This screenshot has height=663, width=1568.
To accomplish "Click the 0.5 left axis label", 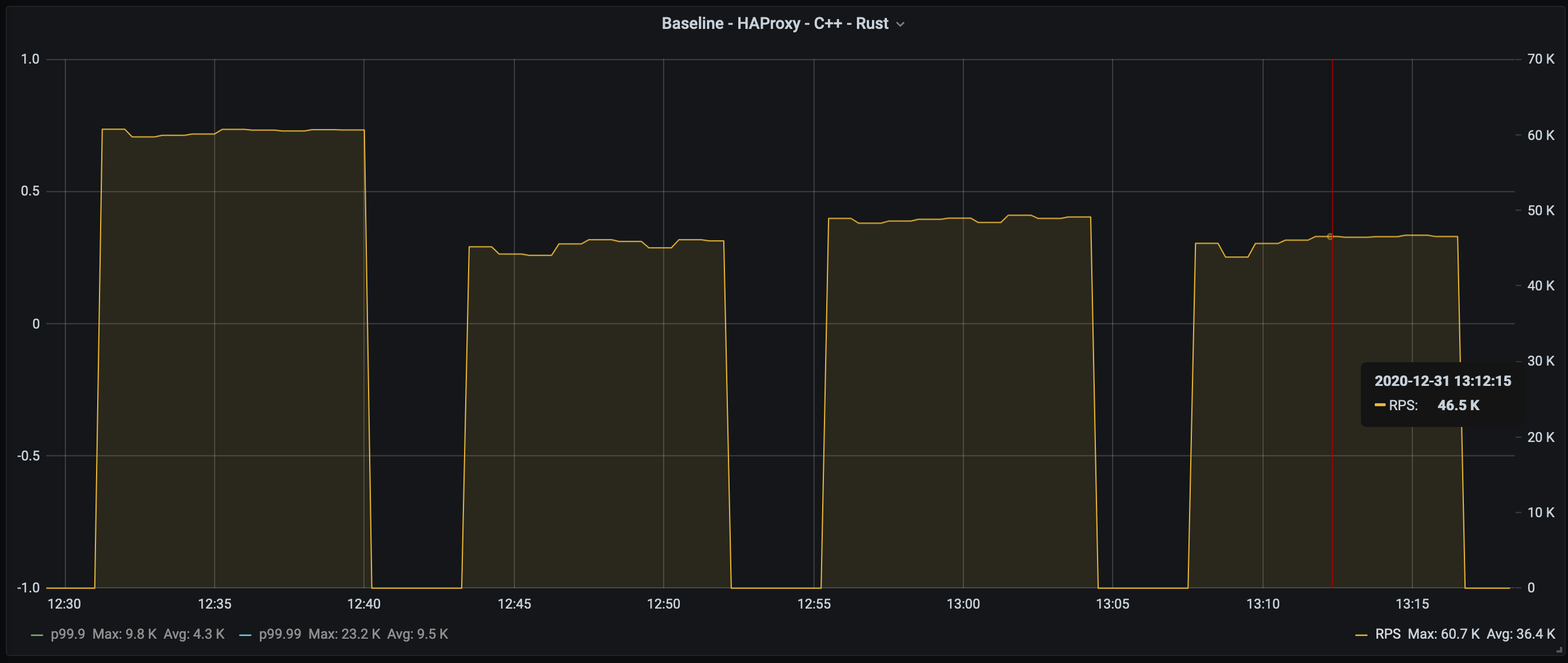I will [x=30, y=191].
